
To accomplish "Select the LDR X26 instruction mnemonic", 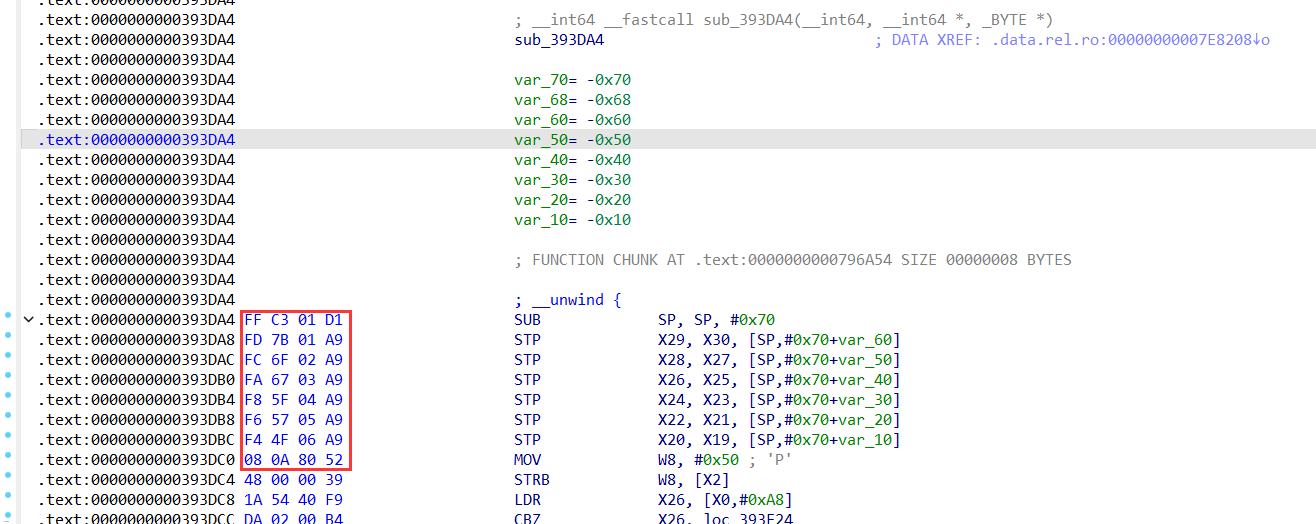I will [x=527, y=500].
